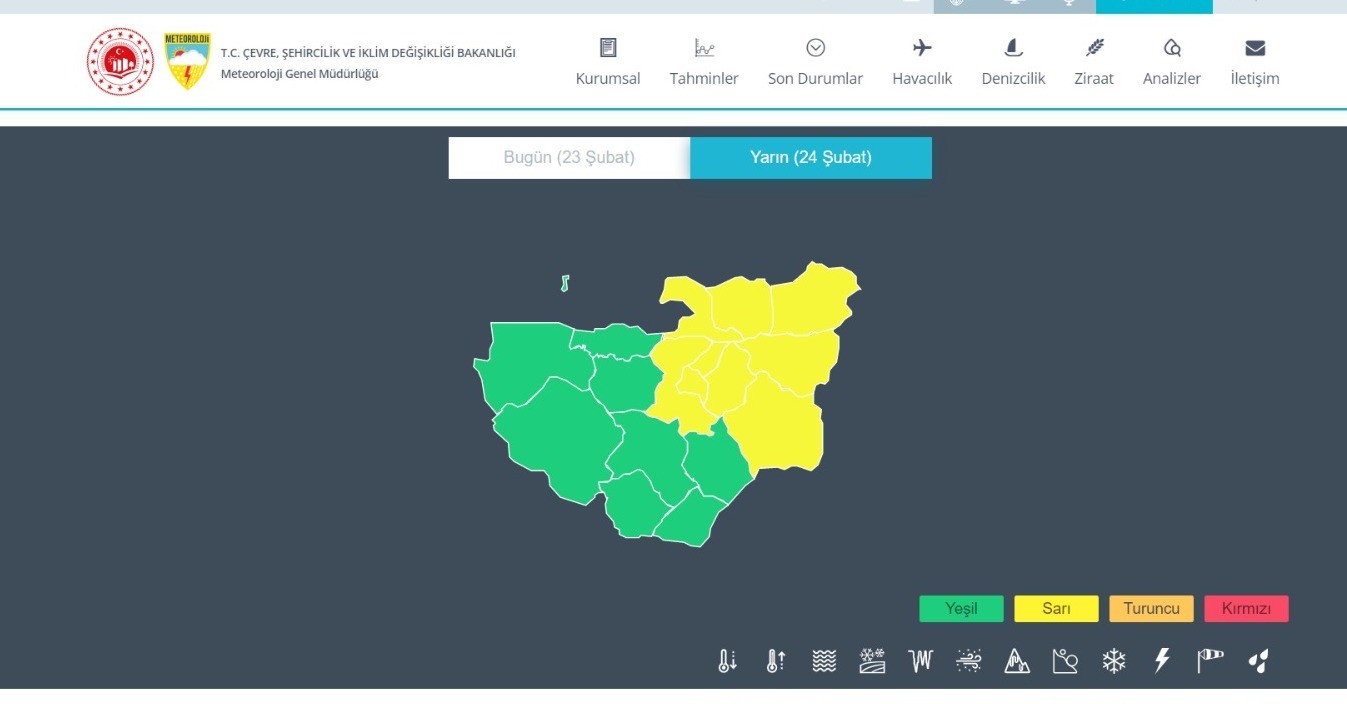Open the Havacılık menu

click(922, 62)
